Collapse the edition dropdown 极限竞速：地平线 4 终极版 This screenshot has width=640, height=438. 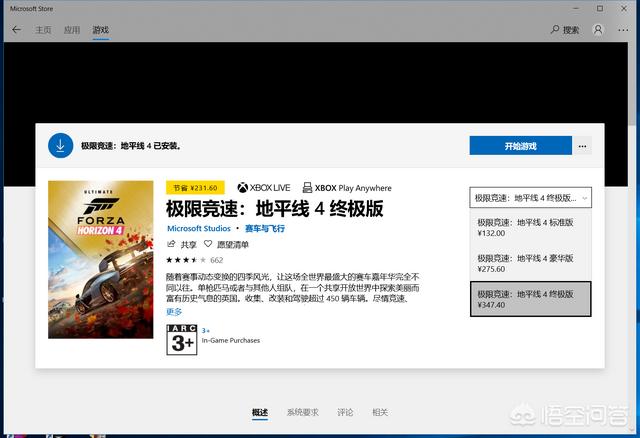(x=531, y=198)
